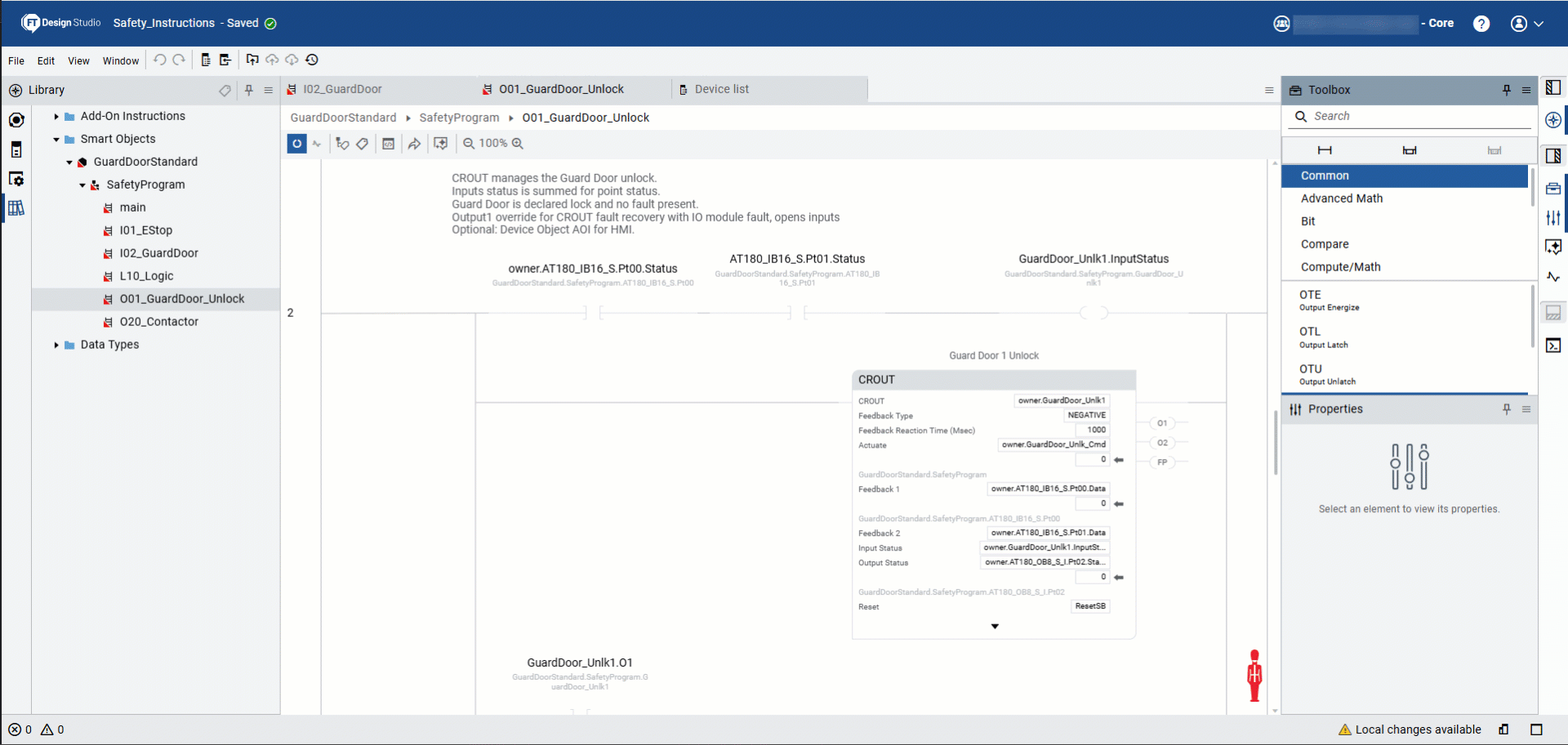
Task: Pin the Library panel
Action: point(249,90)
